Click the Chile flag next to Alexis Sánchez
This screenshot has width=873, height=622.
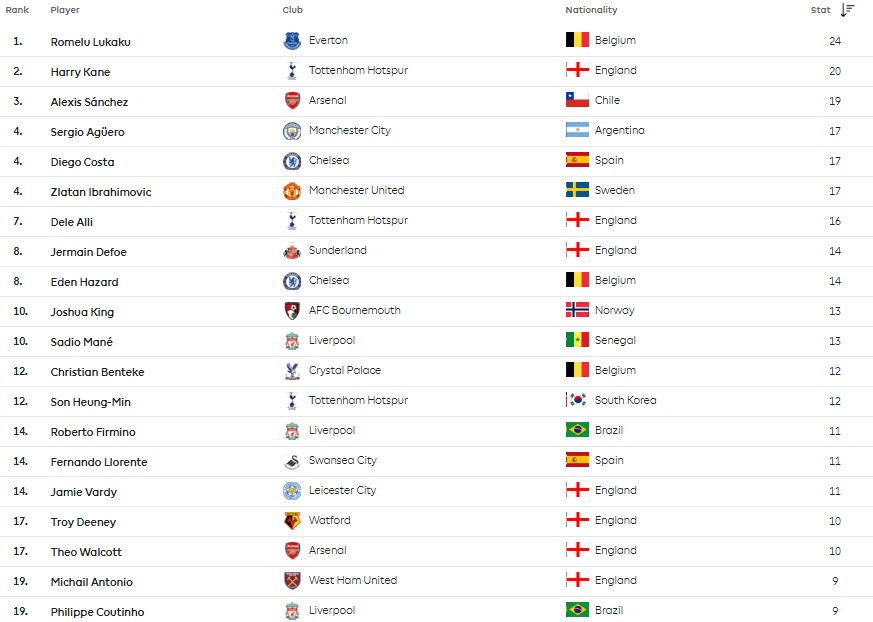[x=577, y=101]
